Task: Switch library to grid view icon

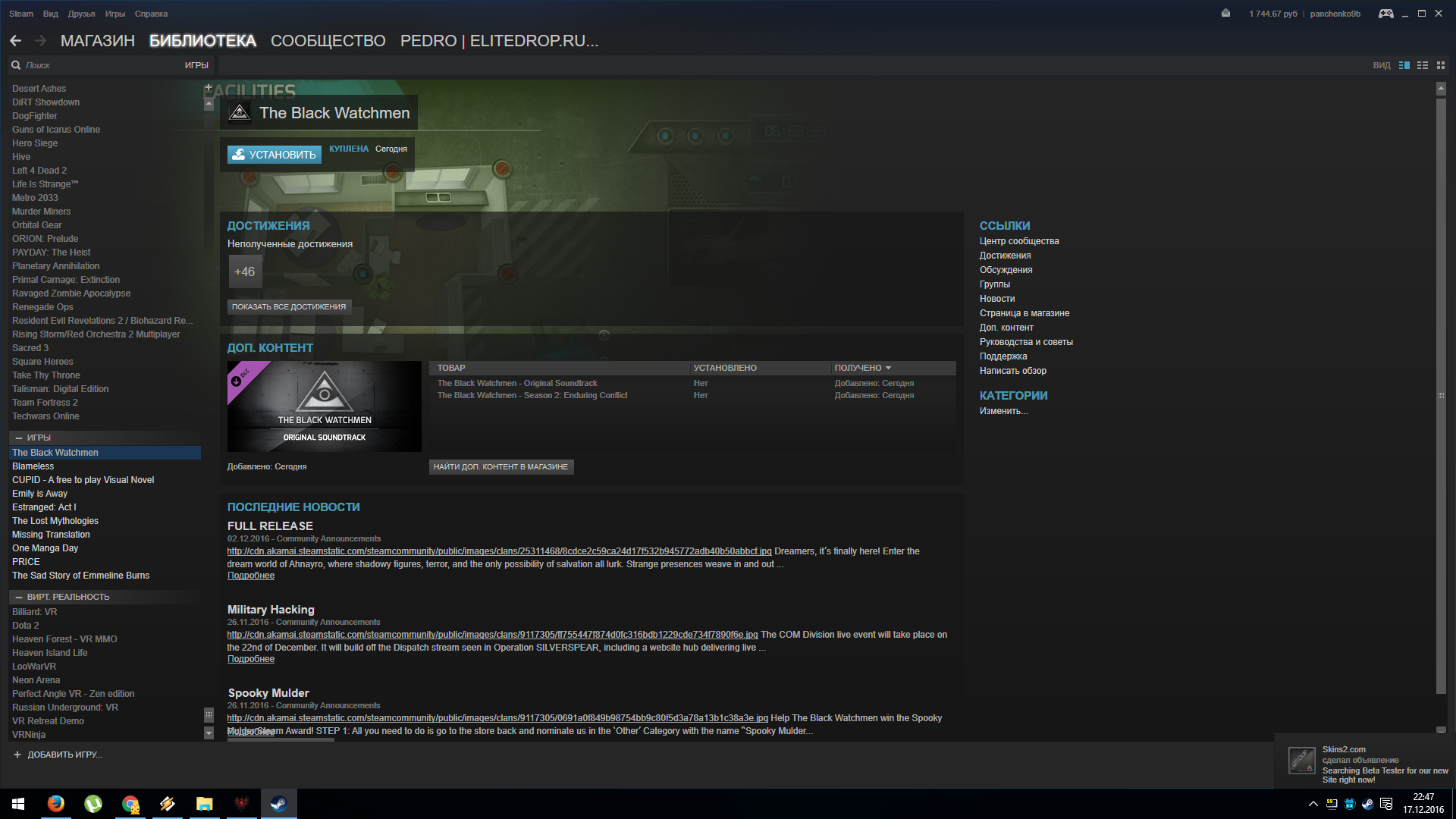Action: (1441, 65)
